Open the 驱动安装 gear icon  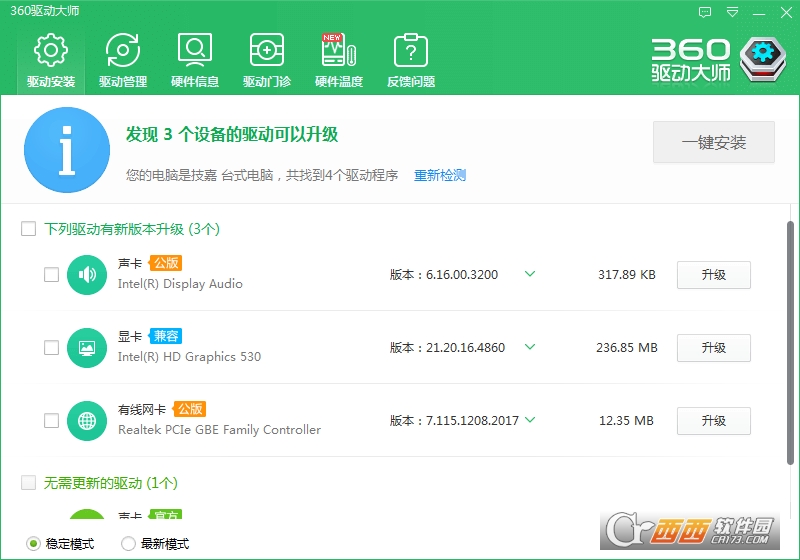coord(51,50)
